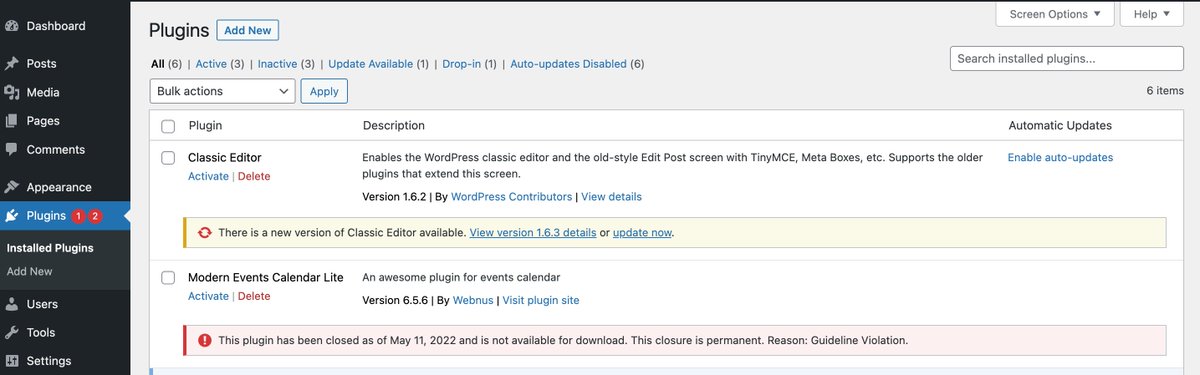
Task: Check the Classic Editor checkbox
Action: coord(168,158)
